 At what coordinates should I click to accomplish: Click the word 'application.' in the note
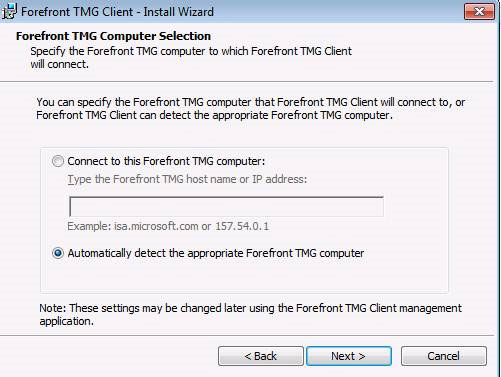[67, 321]
